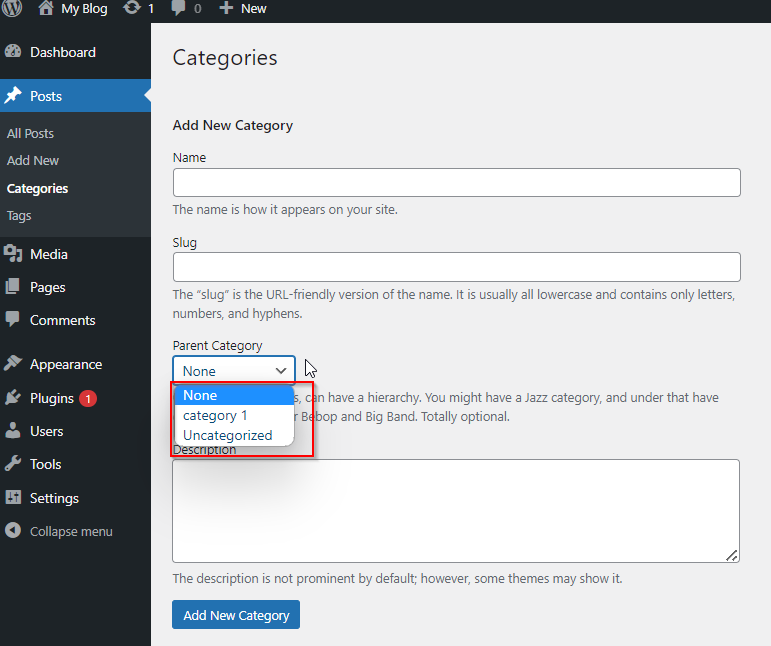Open the Parent Category dropdown chevron
Image resolution: width=771 pixels, height=646 pixels.
pos(281,371)
